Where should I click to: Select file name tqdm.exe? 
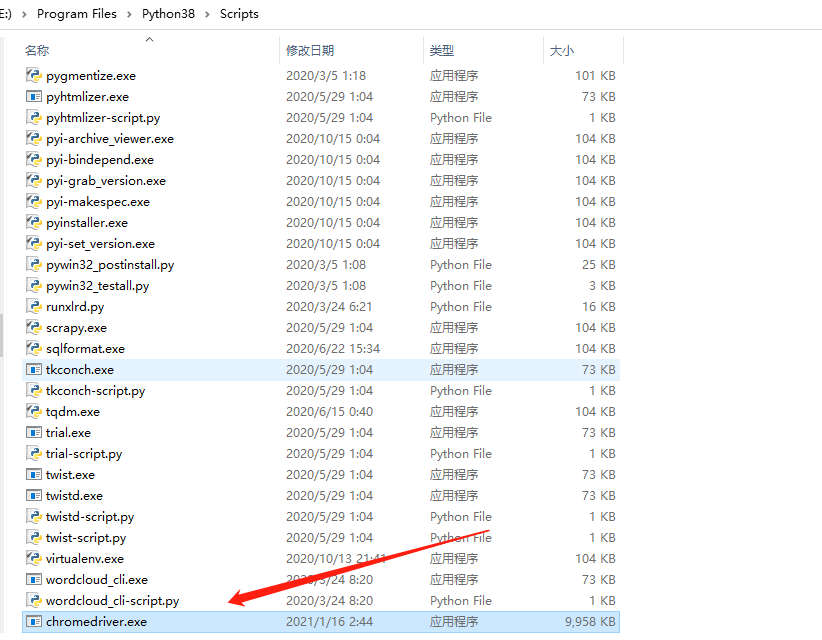click(73, 411)
